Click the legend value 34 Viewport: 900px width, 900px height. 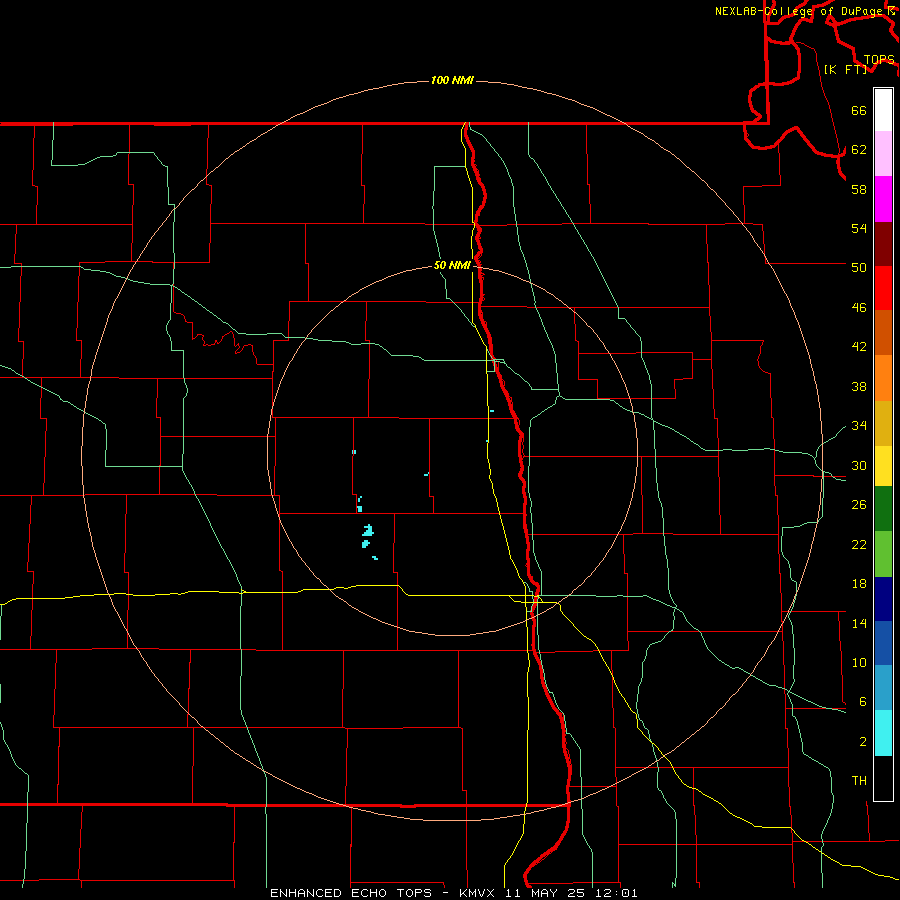859,426
